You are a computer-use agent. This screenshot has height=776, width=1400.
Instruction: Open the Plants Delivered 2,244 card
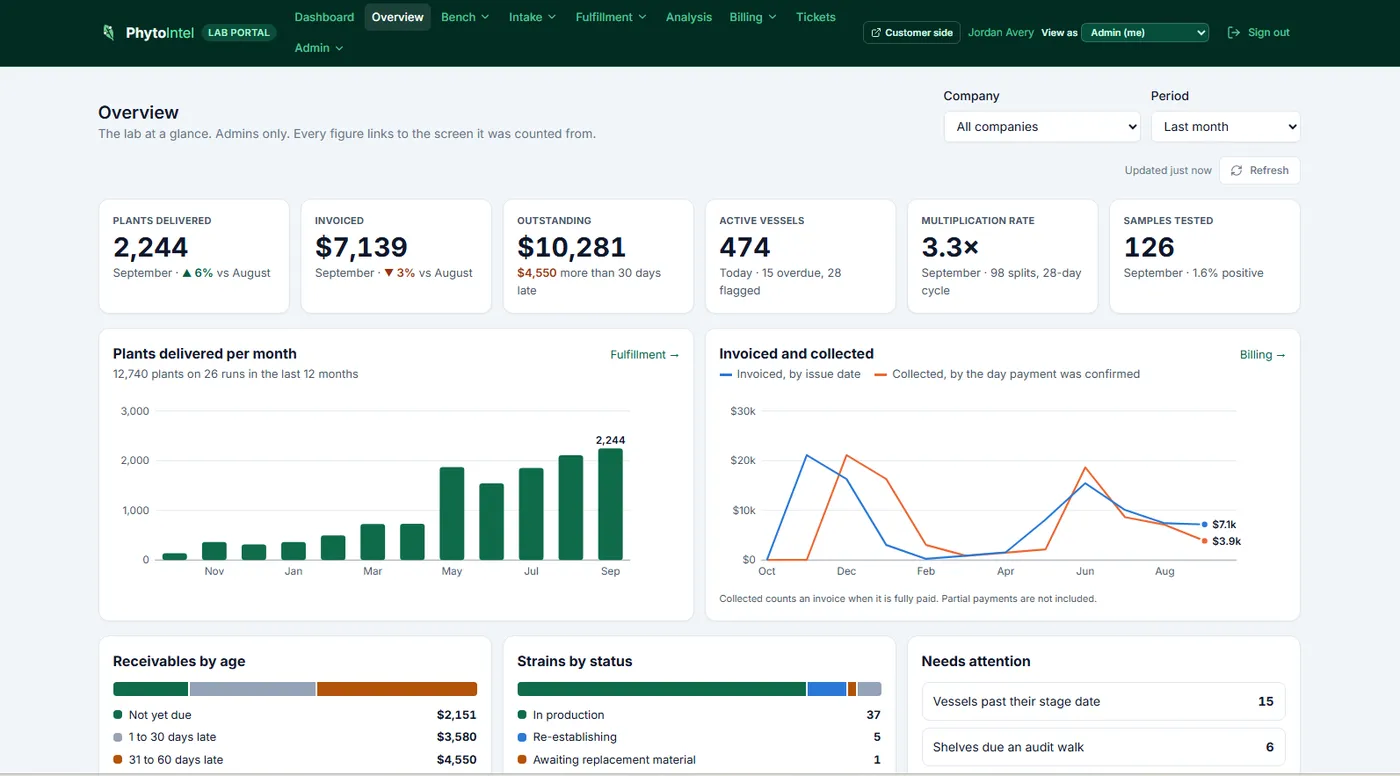[194, 256]
